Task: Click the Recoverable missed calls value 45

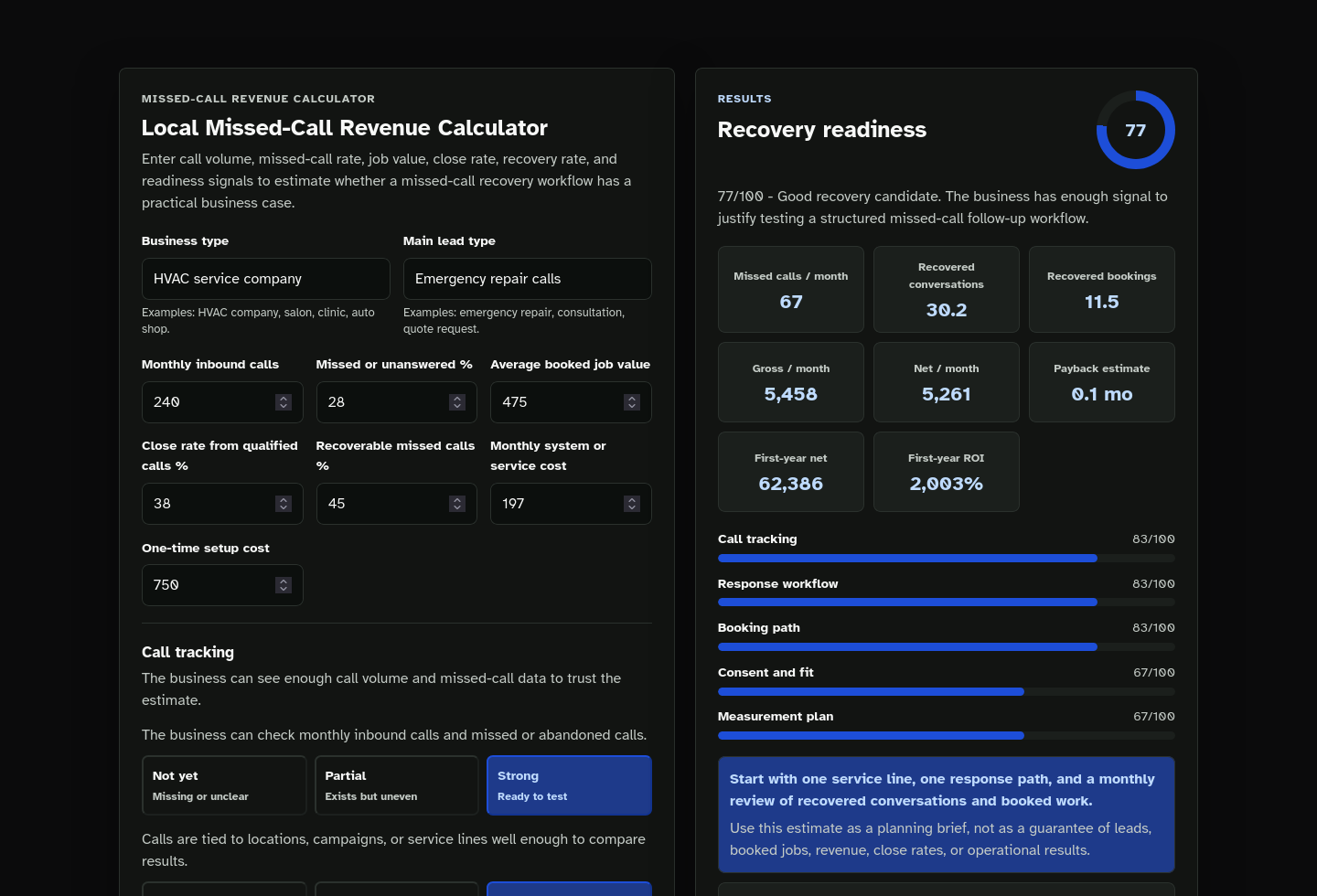Action: [x=337, y=504]
